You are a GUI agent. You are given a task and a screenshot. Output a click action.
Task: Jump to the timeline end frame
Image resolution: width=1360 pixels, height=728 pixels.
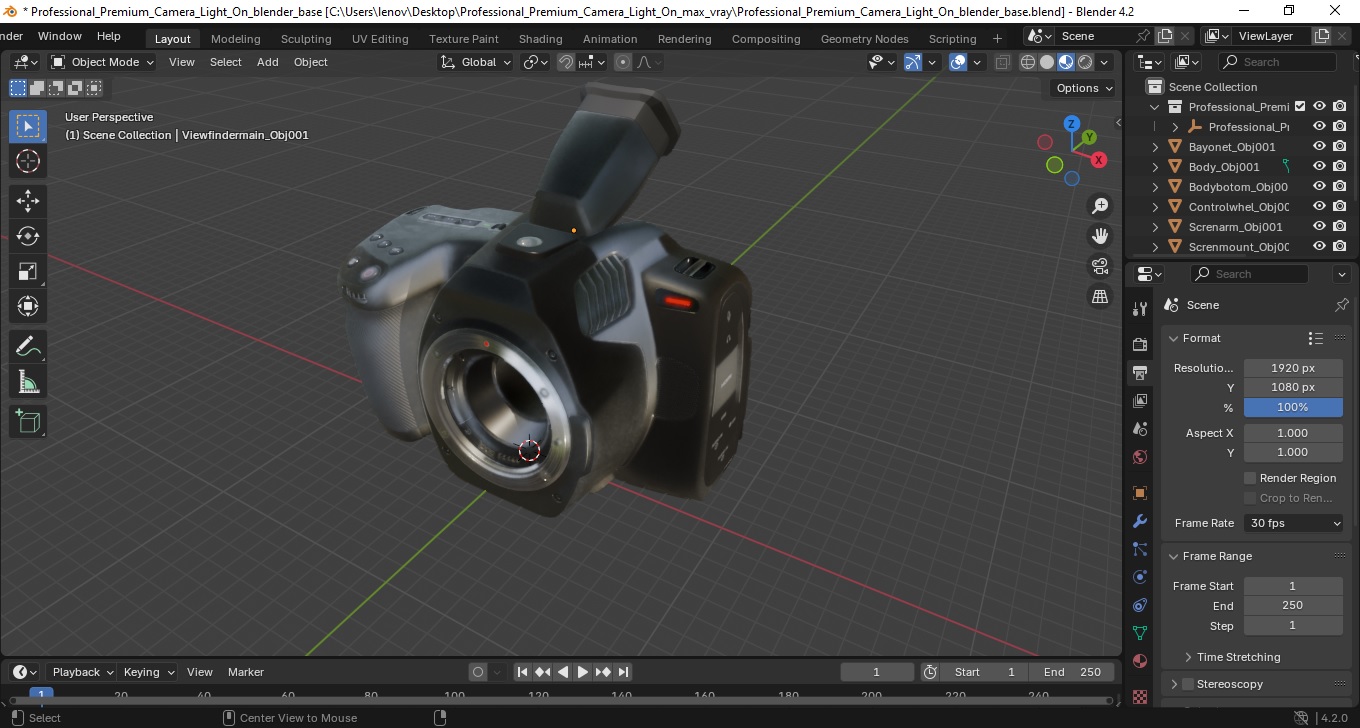pos(623,672)
